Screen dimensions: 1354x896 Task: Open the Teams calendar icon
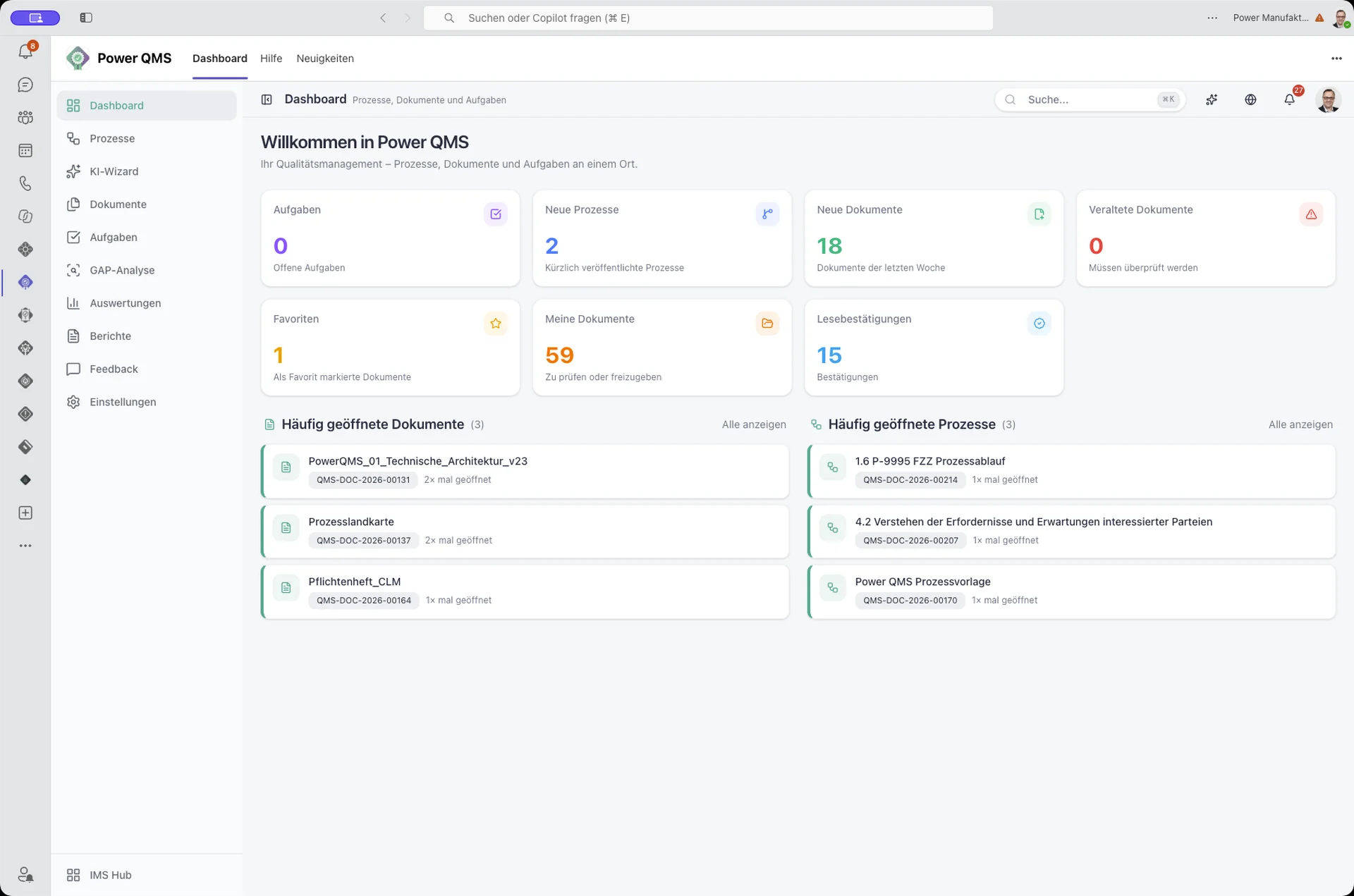click(x=25, y=150)
